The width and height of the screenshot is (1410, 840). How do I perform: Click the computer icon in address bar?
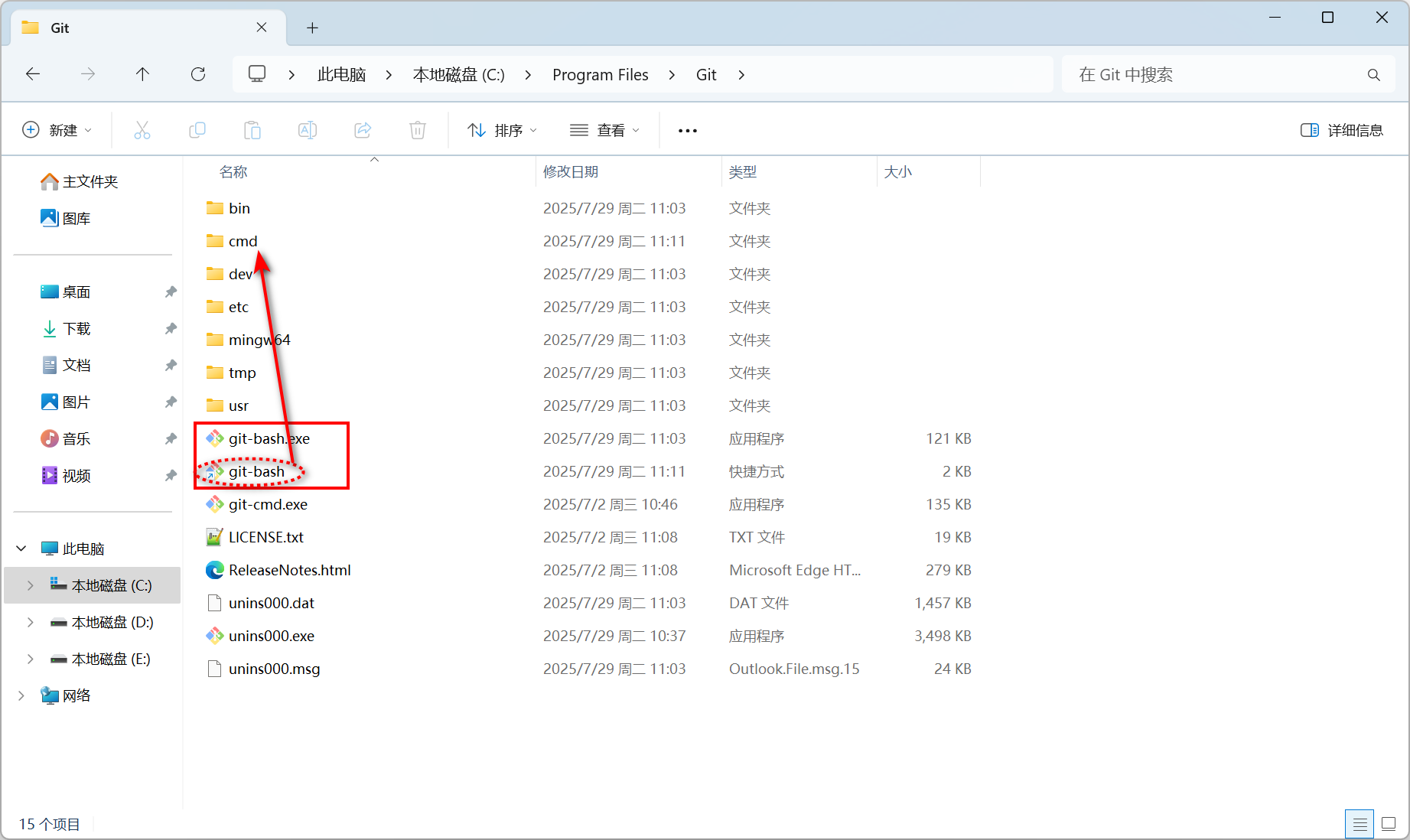tap(257, 74)
